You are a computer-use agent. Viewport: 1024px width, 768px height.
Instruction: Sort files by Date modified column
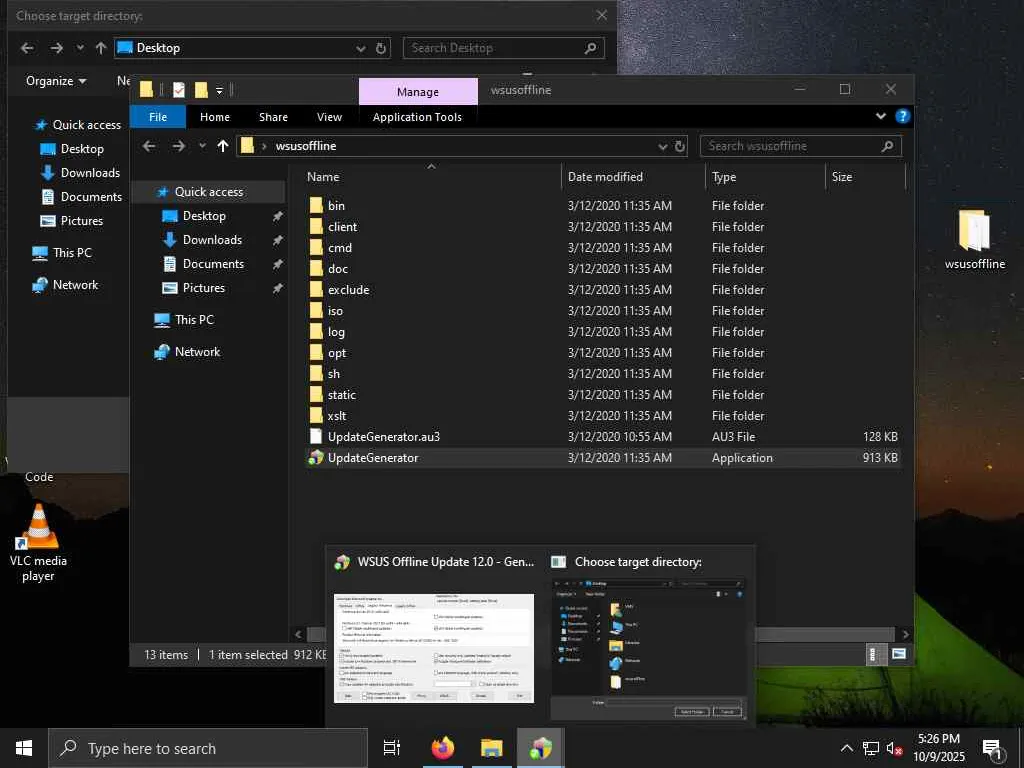pyautogui.click(x=633, y=176)
